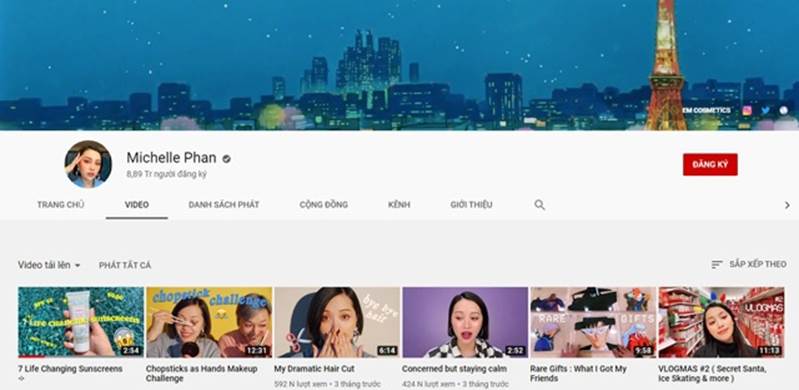799x390 pixels.
Task: Select the VIDEO tab
Action: tap(137, 205)
